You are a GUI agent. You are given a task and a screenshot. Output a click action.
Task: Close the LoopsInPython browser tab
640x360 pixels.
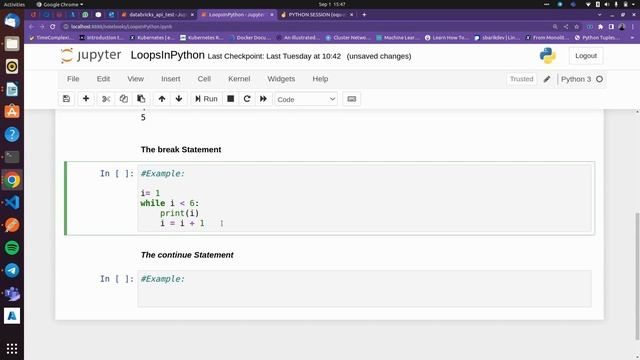point(272,15)
